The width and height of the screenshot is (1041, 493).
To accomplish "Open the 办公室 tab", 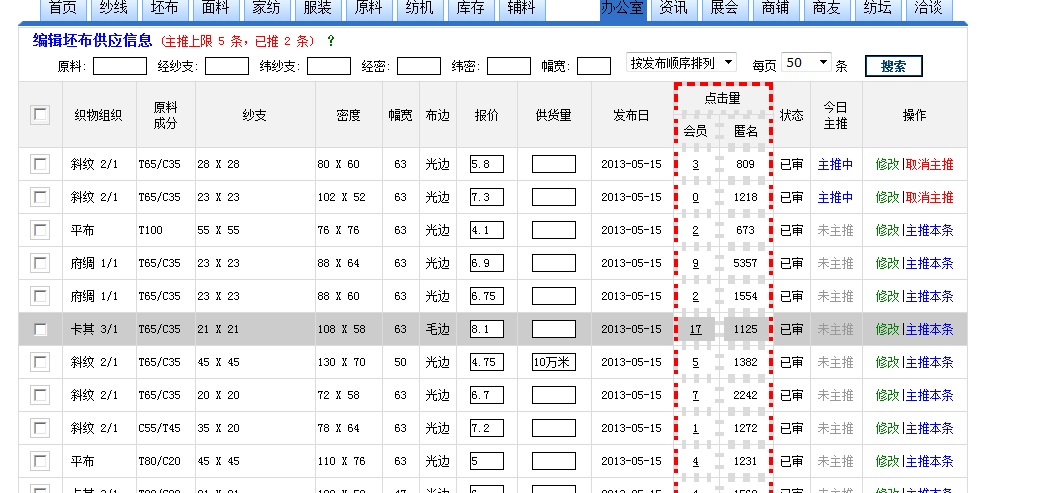I will click(x=624, y=8).
